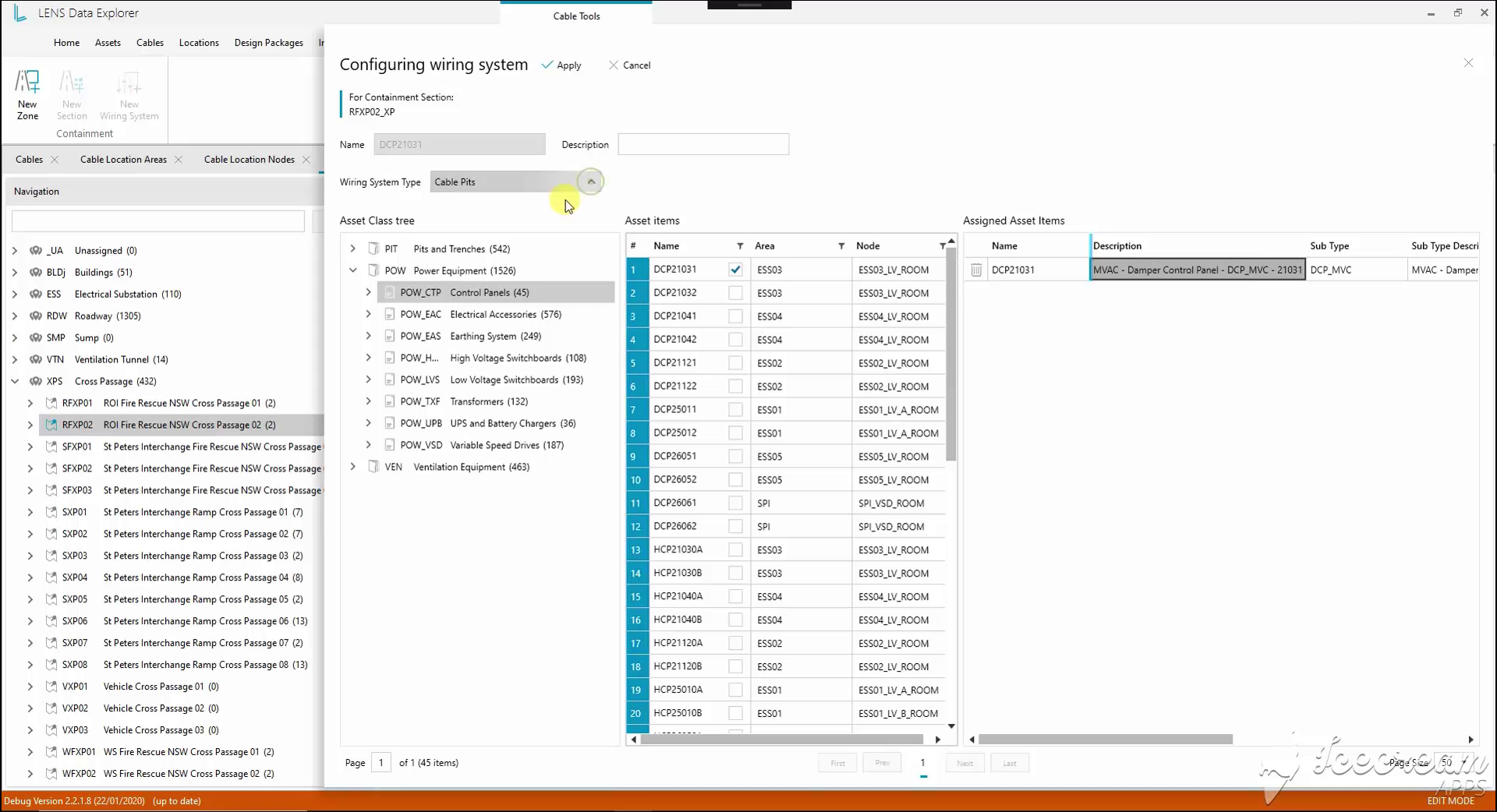Check the DCP21032 asset item checkbox
The width and height of the screenshot is (1497, 812).
click(735, 293)
